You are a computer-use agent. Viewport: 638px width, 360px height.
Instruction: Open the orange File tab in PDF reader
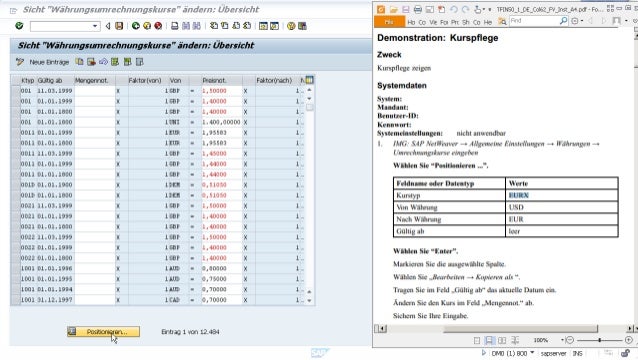[389, 22]
